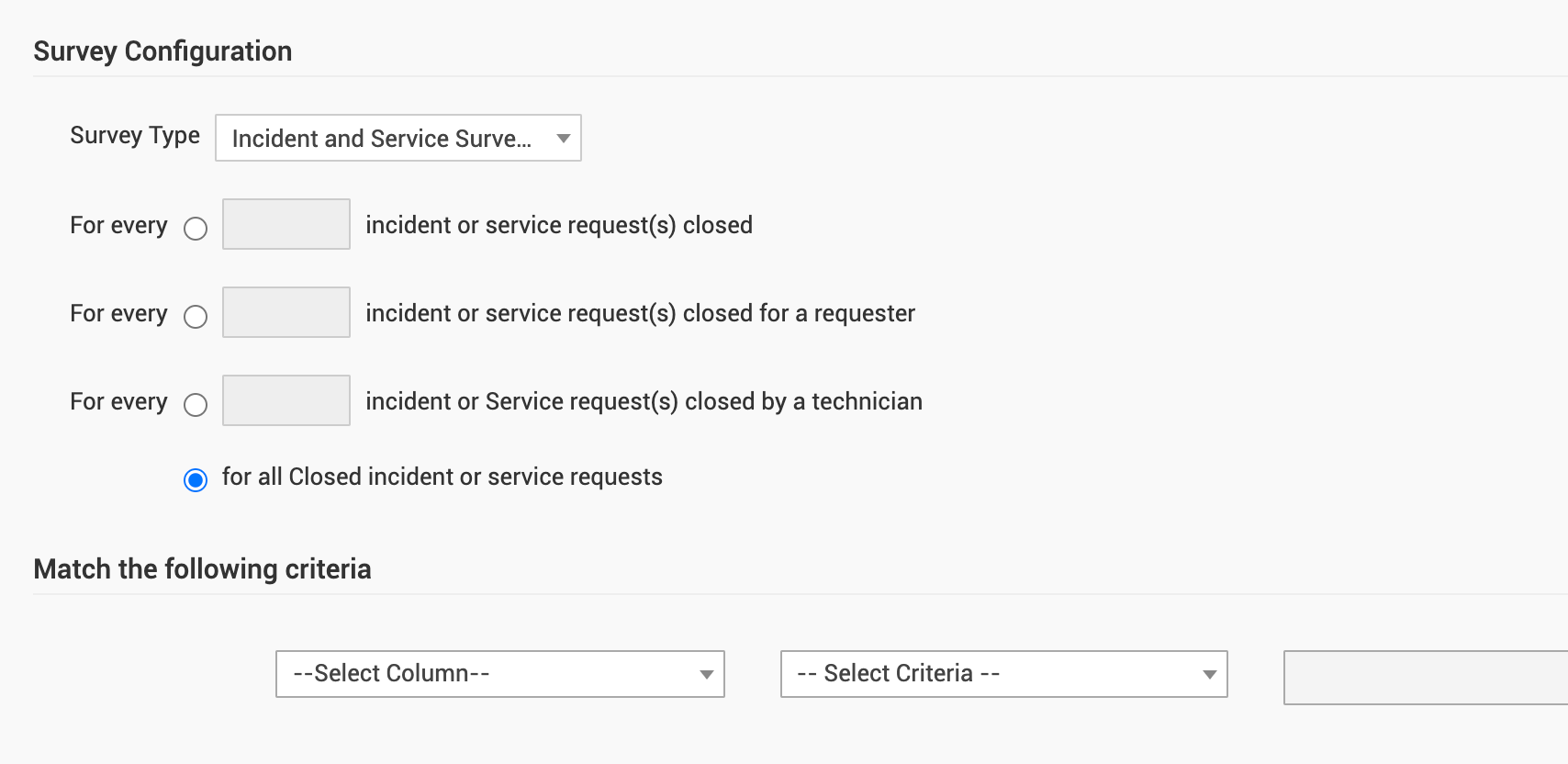The height and width of the screenshot is (764, 1568).
Task: Expand the Select Column dropdown
Action: (x=499, y=674)
